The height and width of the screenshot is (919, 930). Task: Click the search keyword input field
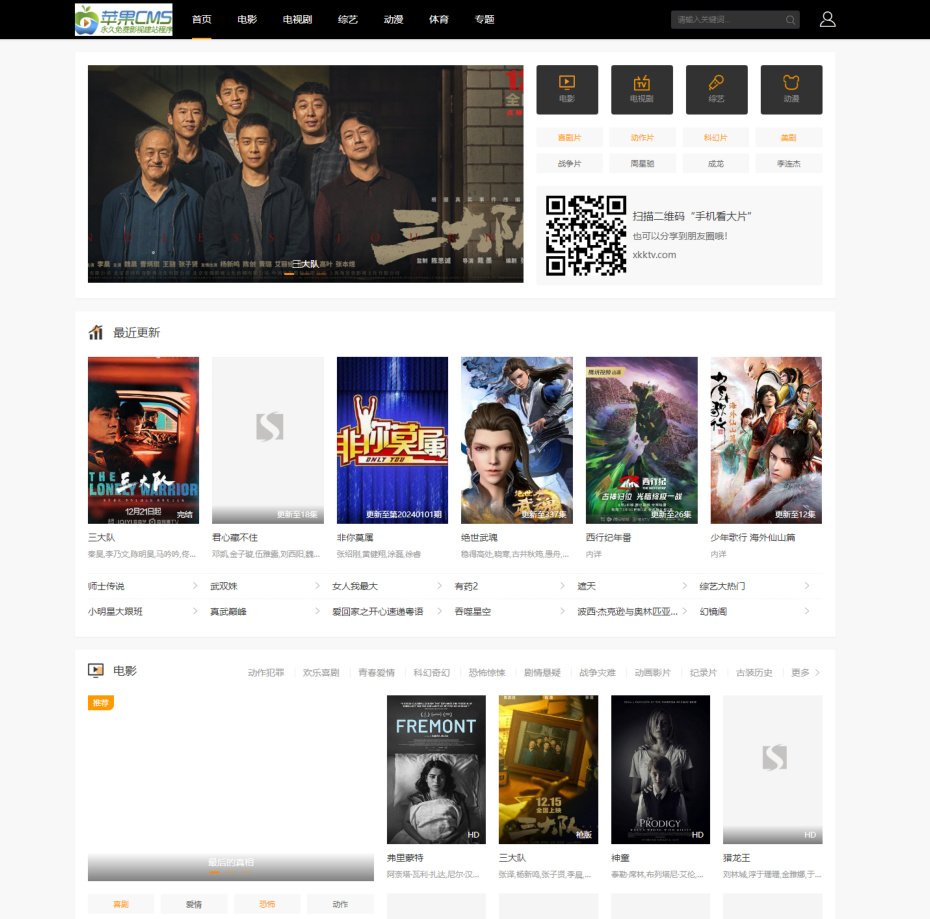[x=727, y=20]
